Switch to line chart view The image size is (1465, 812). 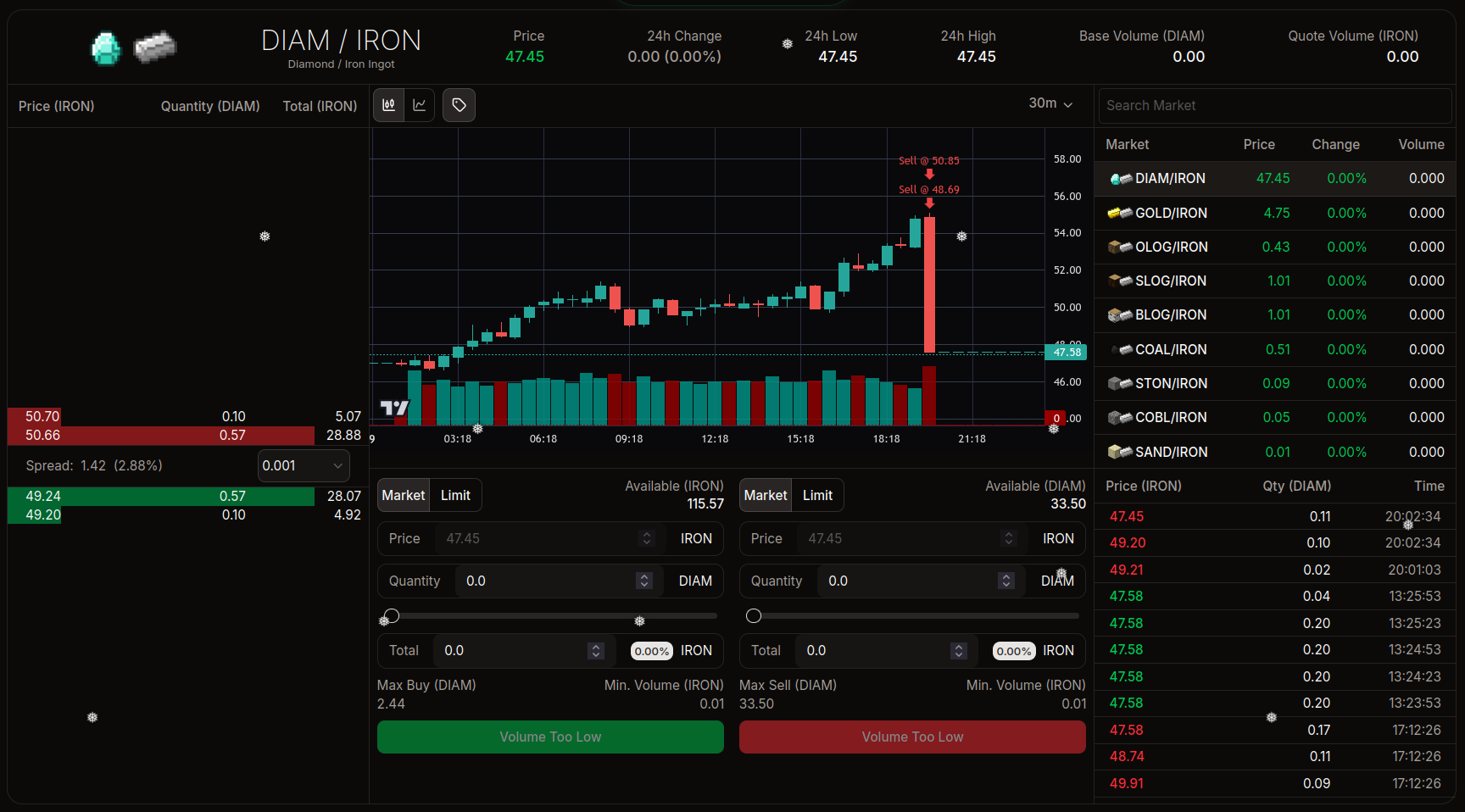420,105
